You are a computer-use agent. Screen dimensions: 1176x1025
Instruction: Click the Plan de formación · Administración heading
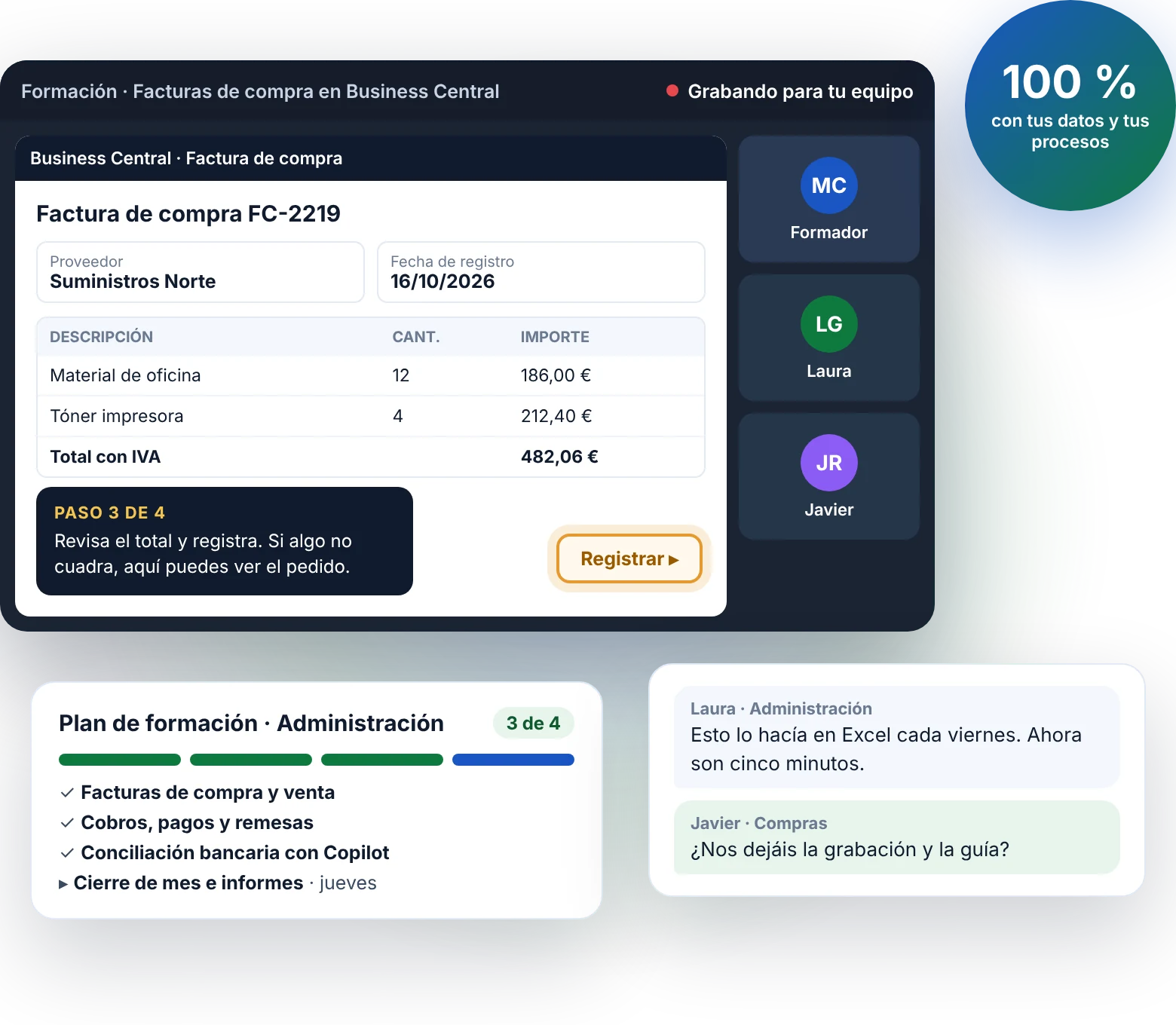click(x=251, y=724)
